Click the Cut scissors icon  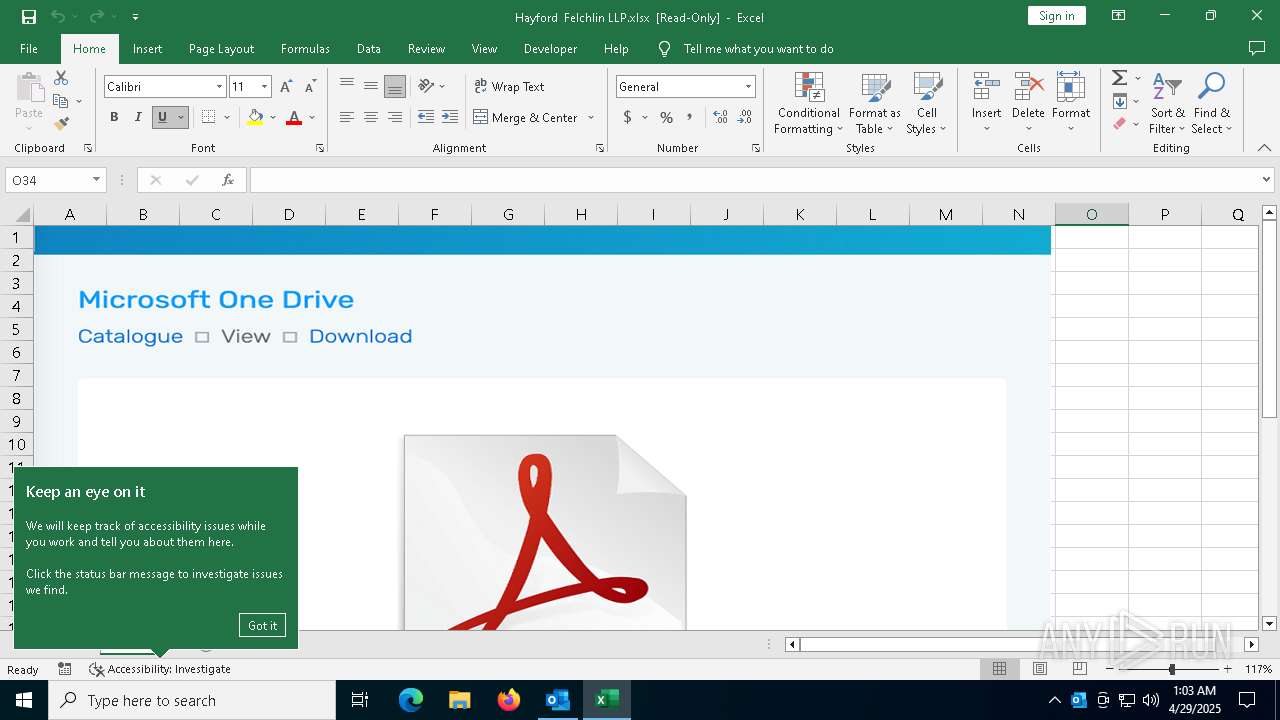pyautogui.click(x=61, y=78)
